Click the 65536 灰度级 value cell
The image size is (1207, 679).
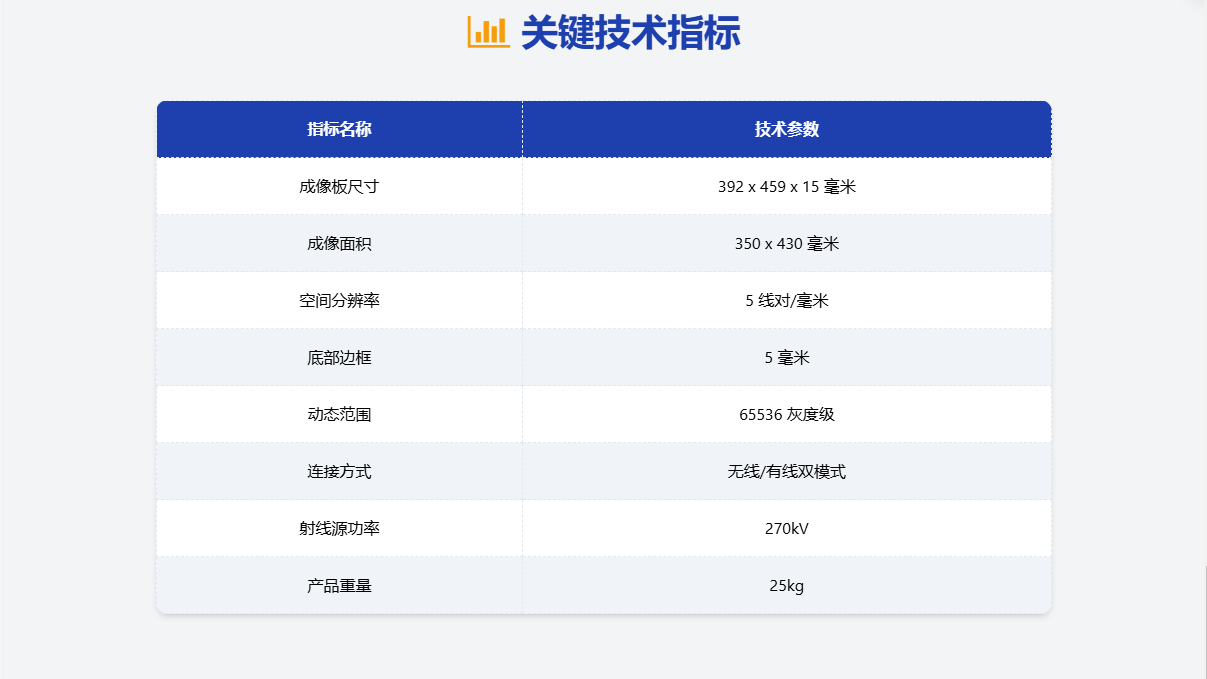pos(786,414)
